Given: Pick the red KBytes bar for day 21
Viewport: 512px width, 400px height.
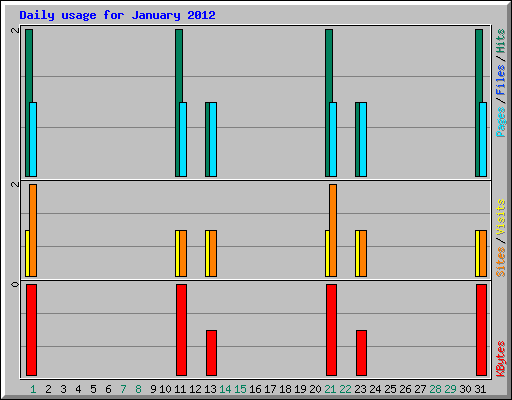Looking at the screenshot, I should pyautogui.click(x=331, y=330).
